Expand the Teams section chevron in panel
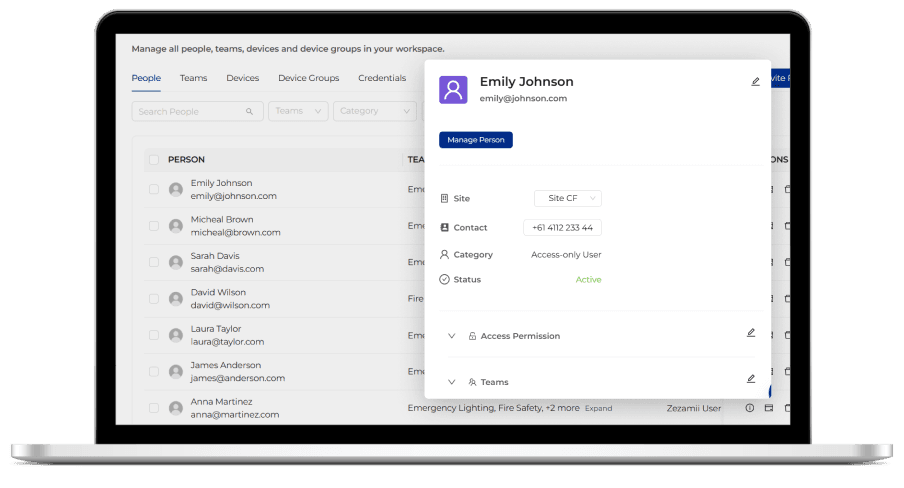Image resolution: width=904 pixels, height=488 pixels. click(452, 382)
